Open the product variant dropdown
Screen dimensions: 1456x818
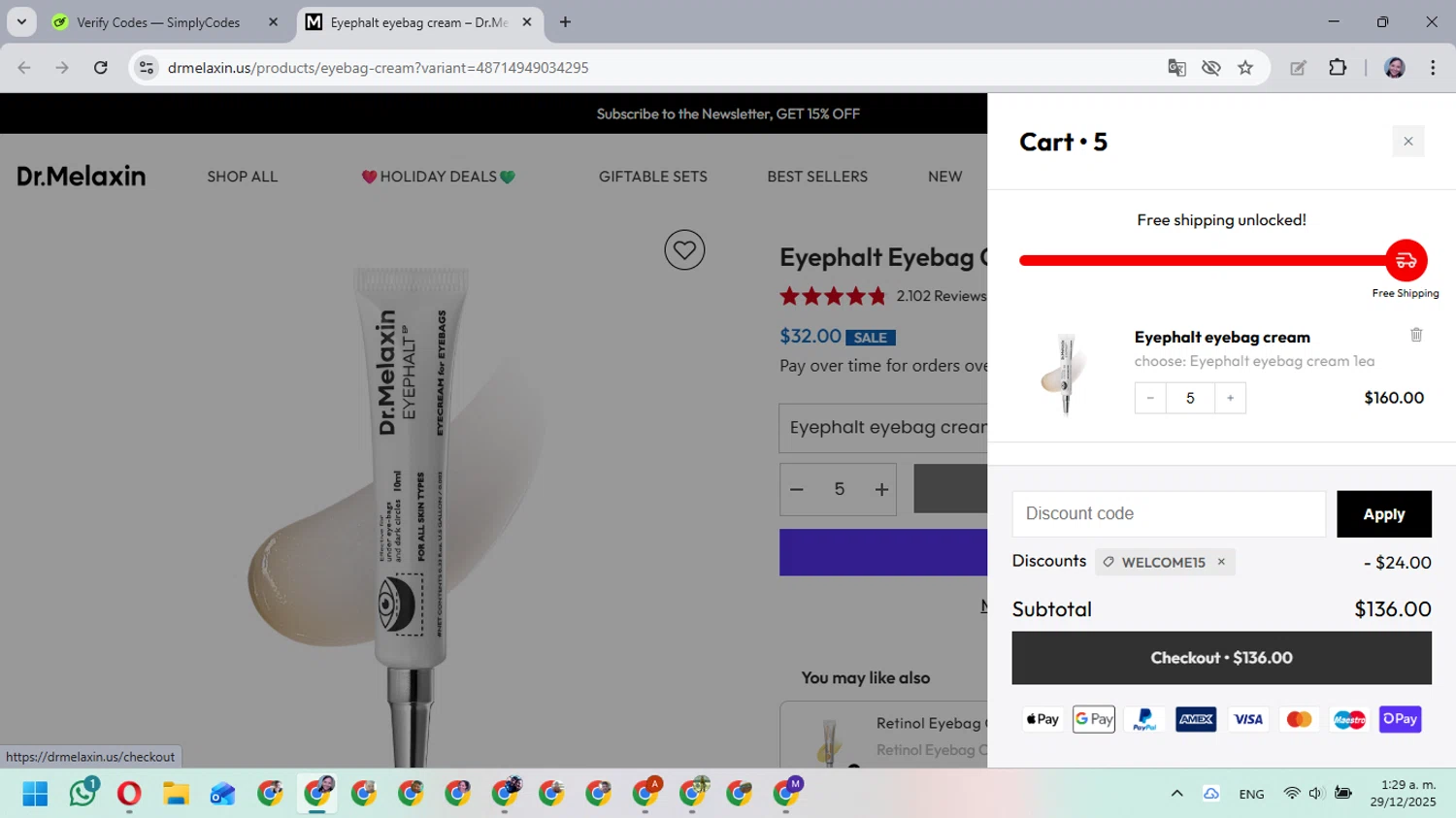coord(883,428)
